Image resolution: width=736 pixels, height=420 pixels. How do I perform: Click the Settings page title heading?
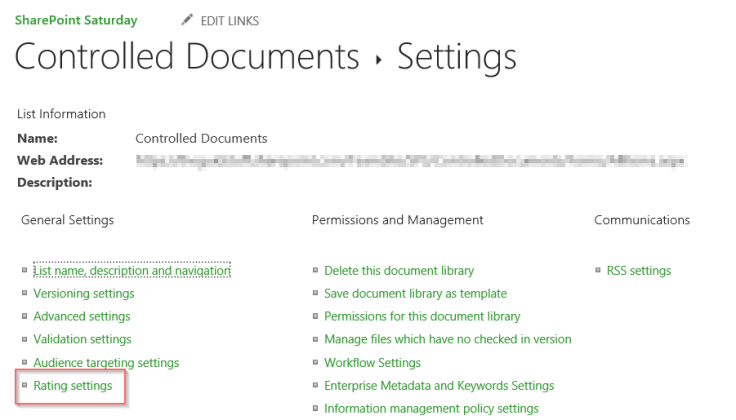coord(457,57)
